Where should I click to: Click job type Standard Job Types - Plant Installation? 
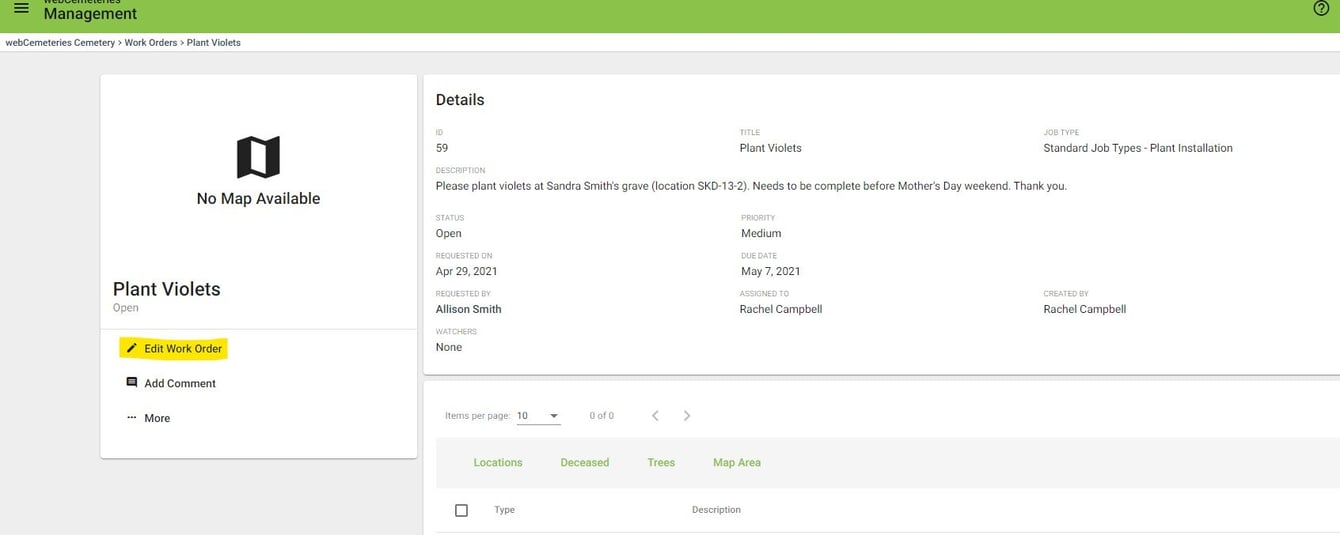[1138, 148]
